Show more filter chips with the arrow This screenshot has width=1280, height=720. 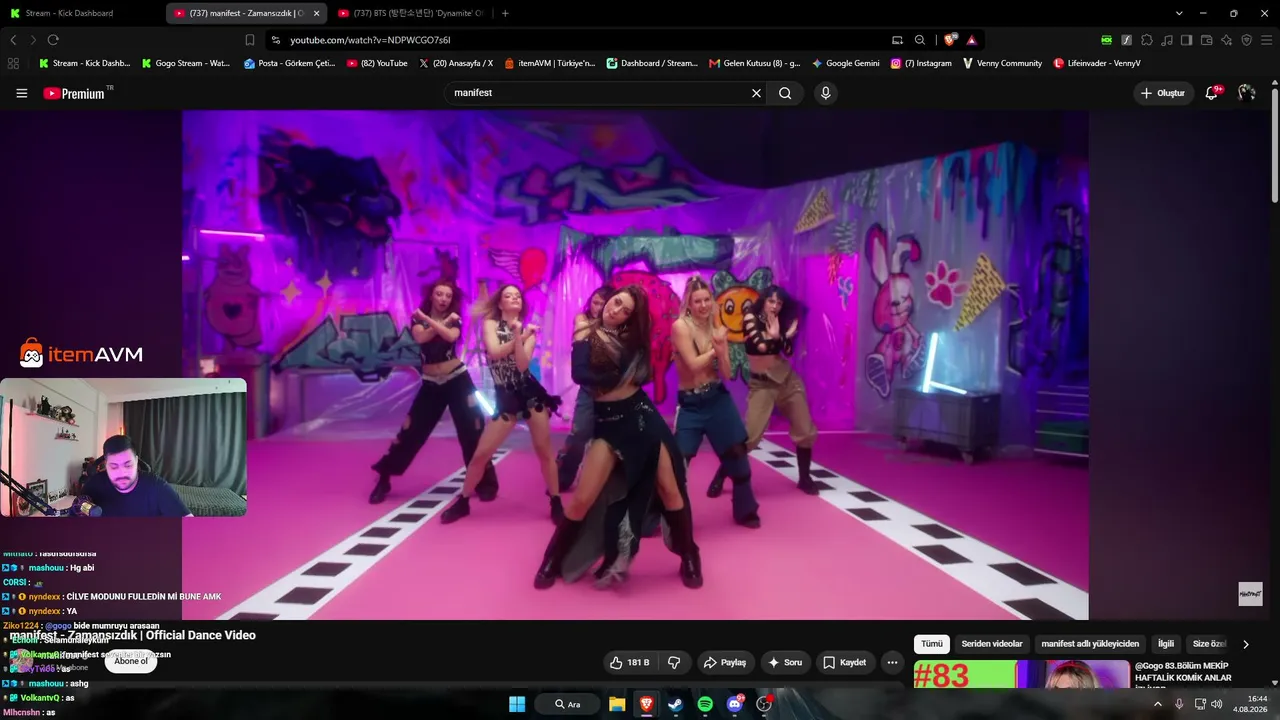click(x=1245, y=644)
